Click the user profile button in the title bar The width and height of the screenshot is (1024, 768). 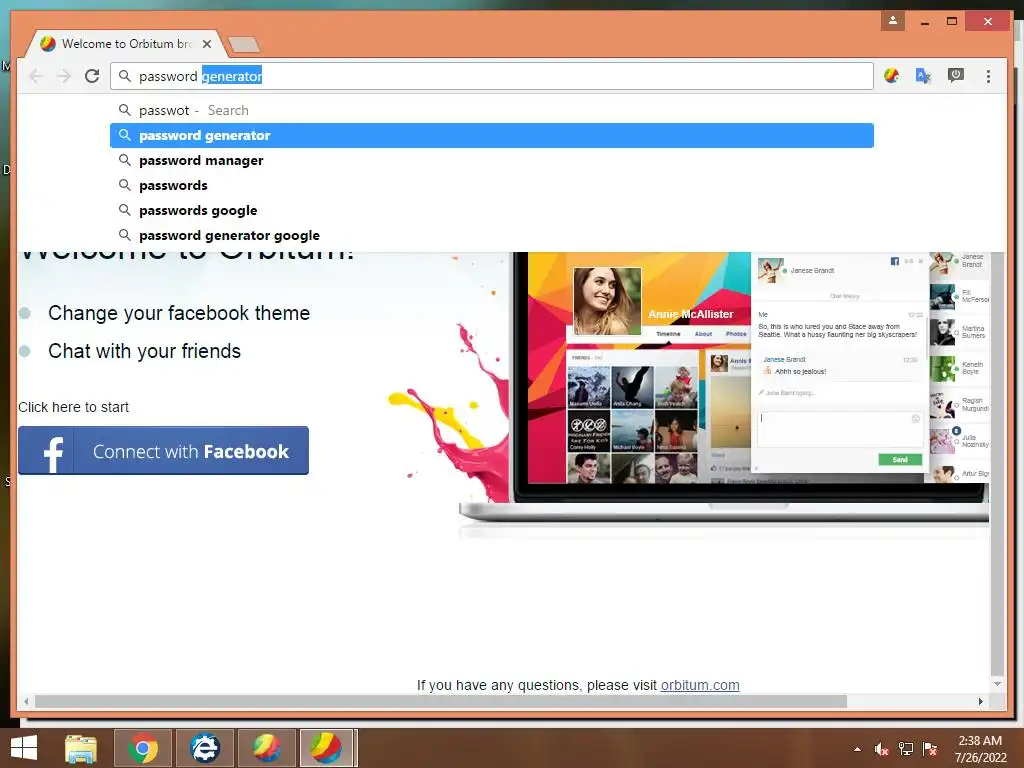pos(893,21)
